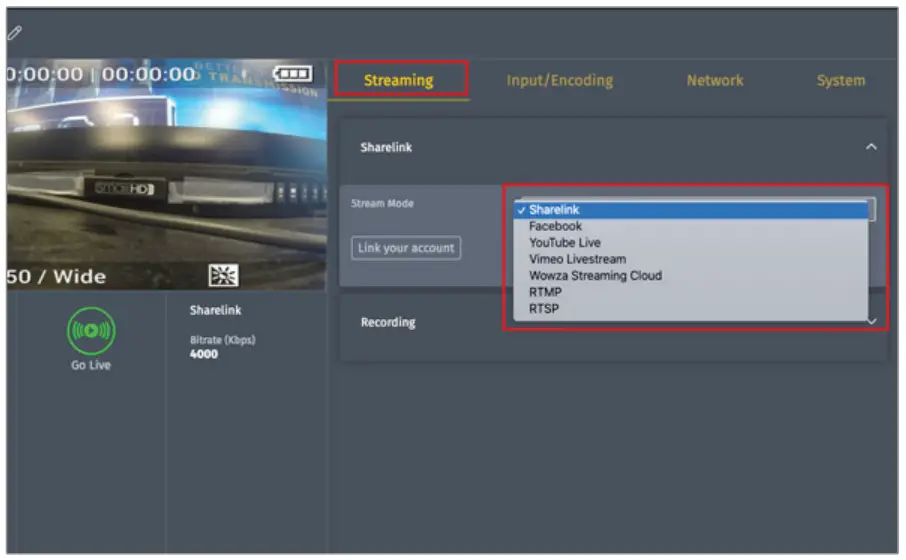This screenshot has width=906, height=560.
Task: Click the Stream Mode label
Action: (382, 203)
